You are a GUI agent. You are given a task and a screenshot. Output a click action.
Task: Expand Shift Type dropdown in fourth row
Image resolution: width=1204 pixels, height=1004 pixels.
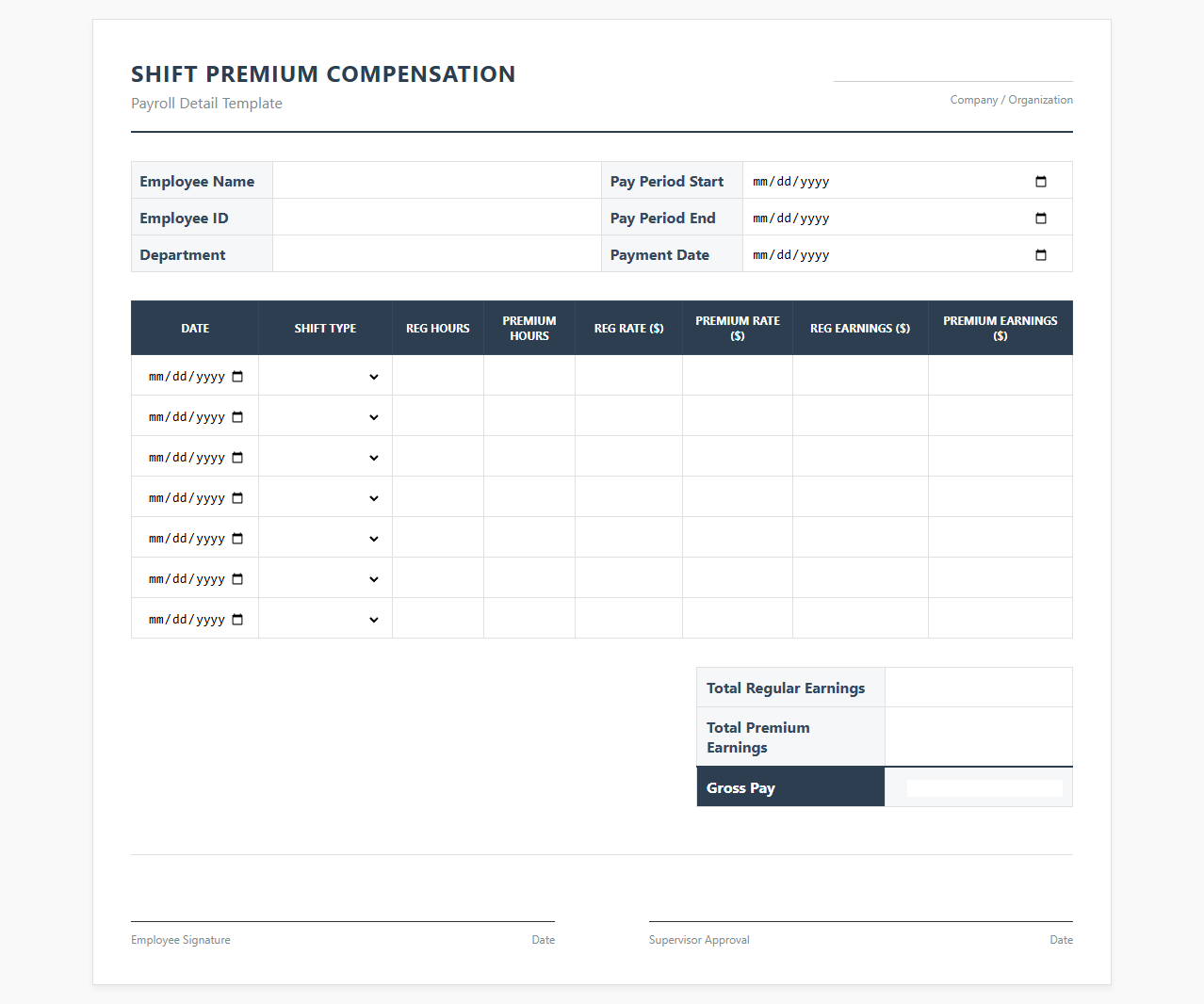[x=325, y=497]
